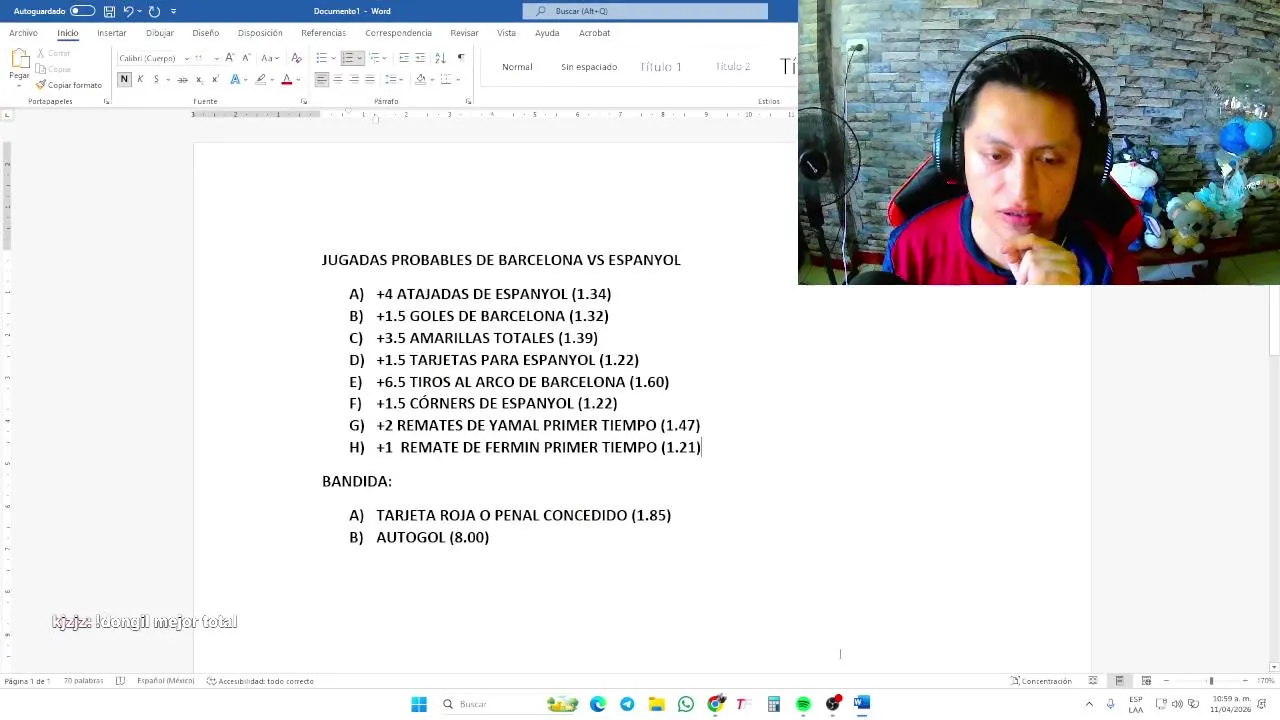This screenshot has height=720, width=1280.
Task: Toggle show paragraph marks (¶)
Action: pos(460,58)
